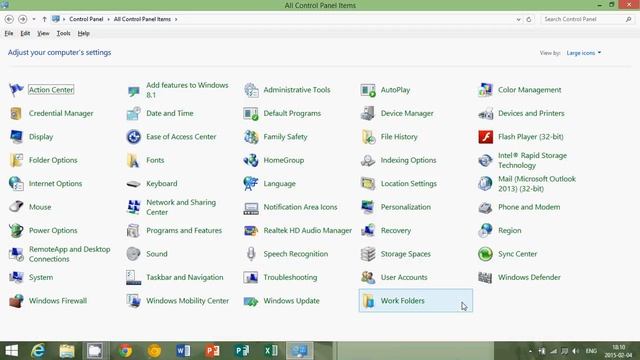The height and width of the screenshot is (360, 640).
Task: Click the Devices and Printers link
Action: [531, 113]
